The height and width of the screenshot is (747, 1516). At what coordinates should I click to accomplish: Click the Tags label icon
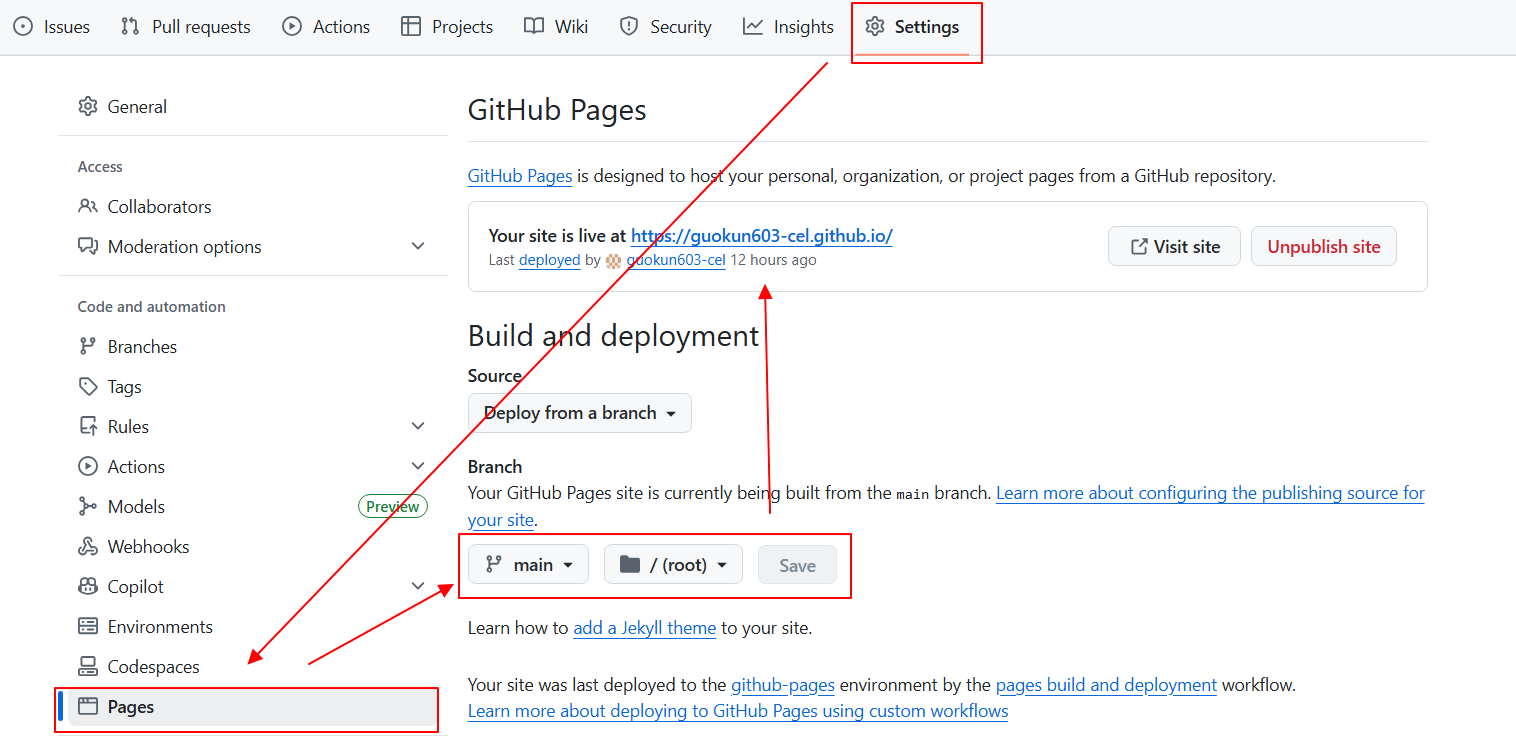point(88,387)
